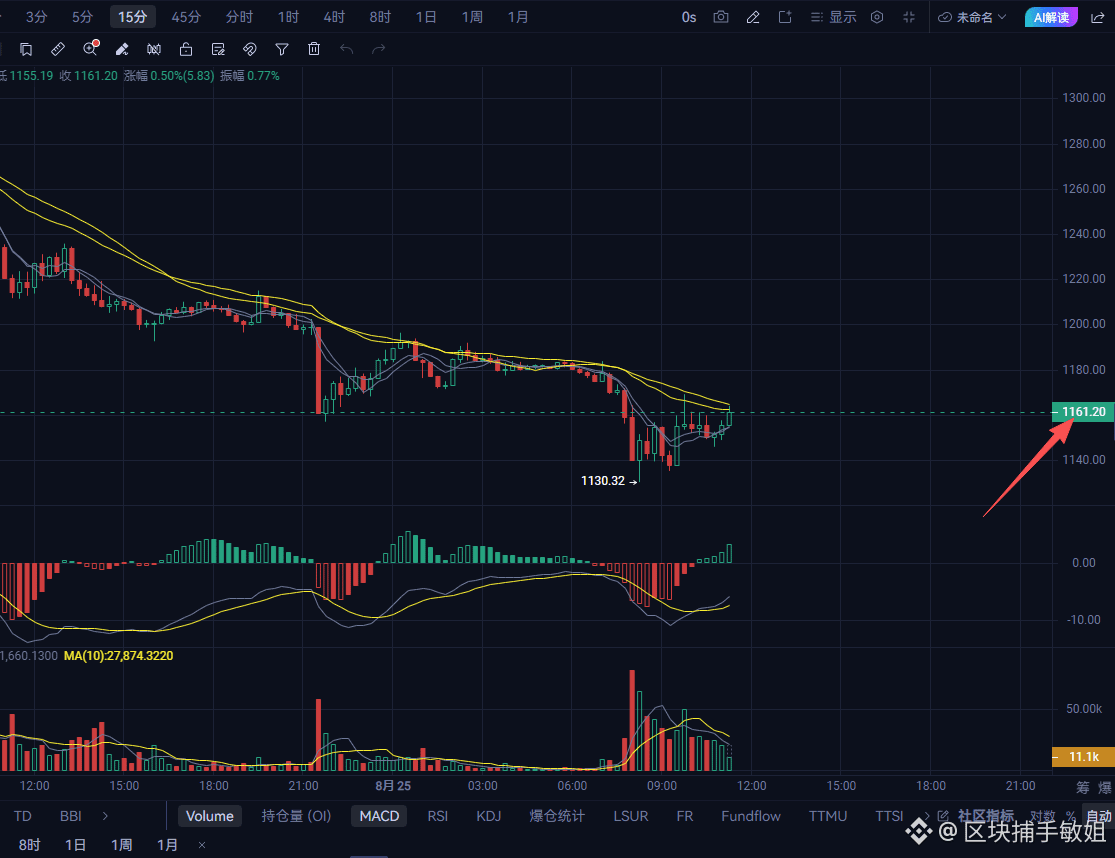Toggle the lock drawings icon
Image resolution: width=1115 pixels, height=858 pixels.
click(186, 49)
